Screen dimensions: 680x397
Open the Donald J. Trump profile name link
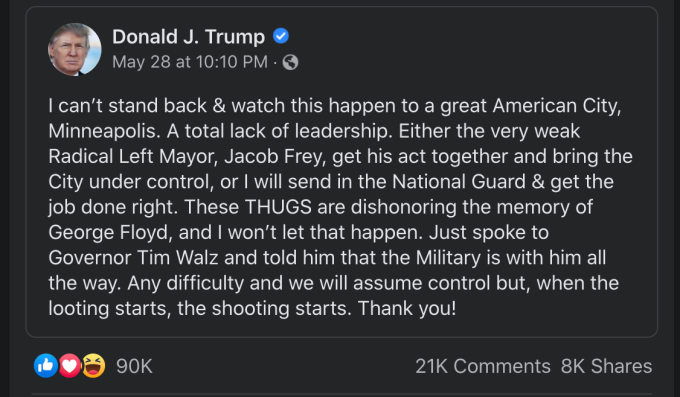click(189, 36)
